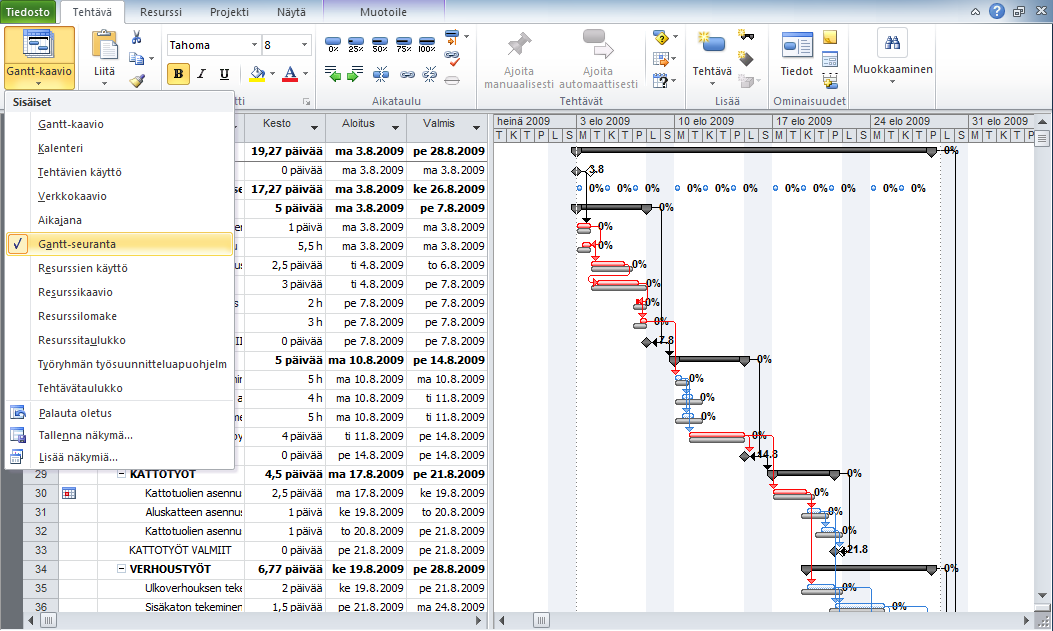Select the row 30 header cell

41,493
